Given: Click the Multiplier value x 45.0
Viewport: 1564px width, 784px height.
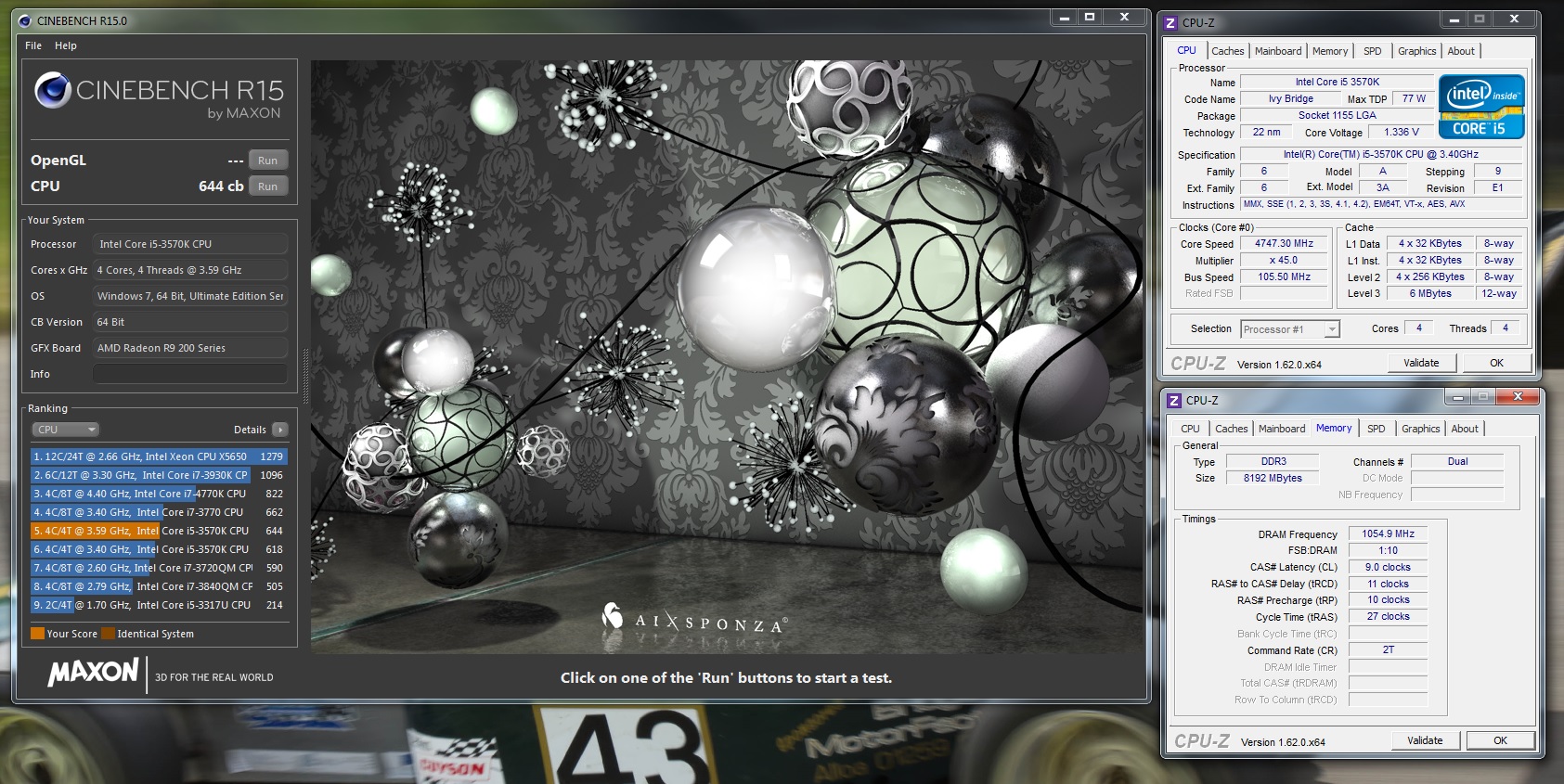Looking at the screenshot, I should pos(1284,261).
